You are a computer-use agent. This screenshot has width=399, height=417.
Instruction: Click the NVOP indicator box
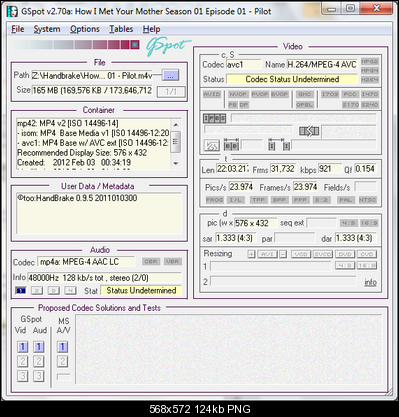(238, 94)
